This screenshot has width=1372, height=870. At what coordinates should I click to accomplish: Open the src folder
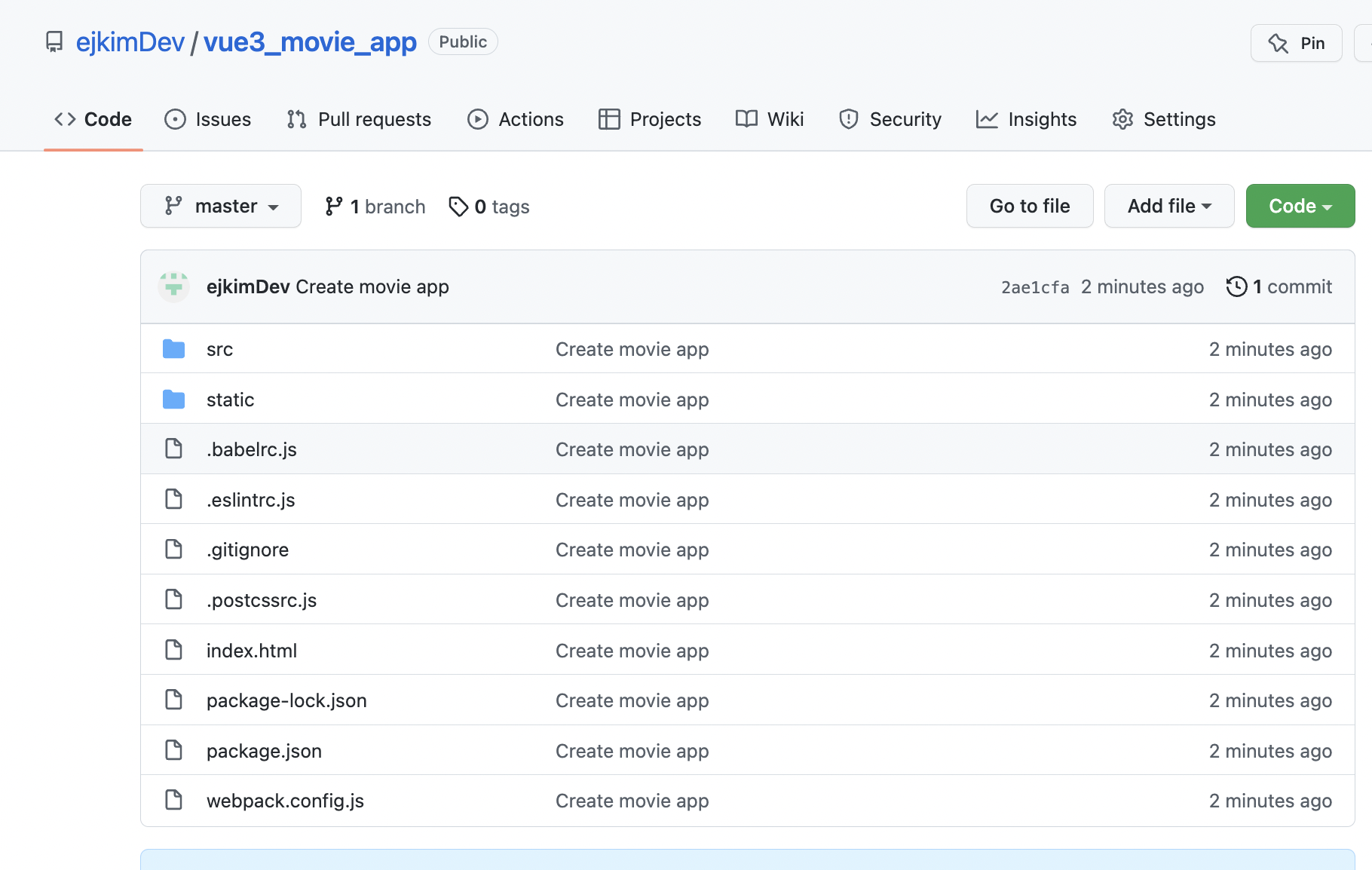coord(219,349)
